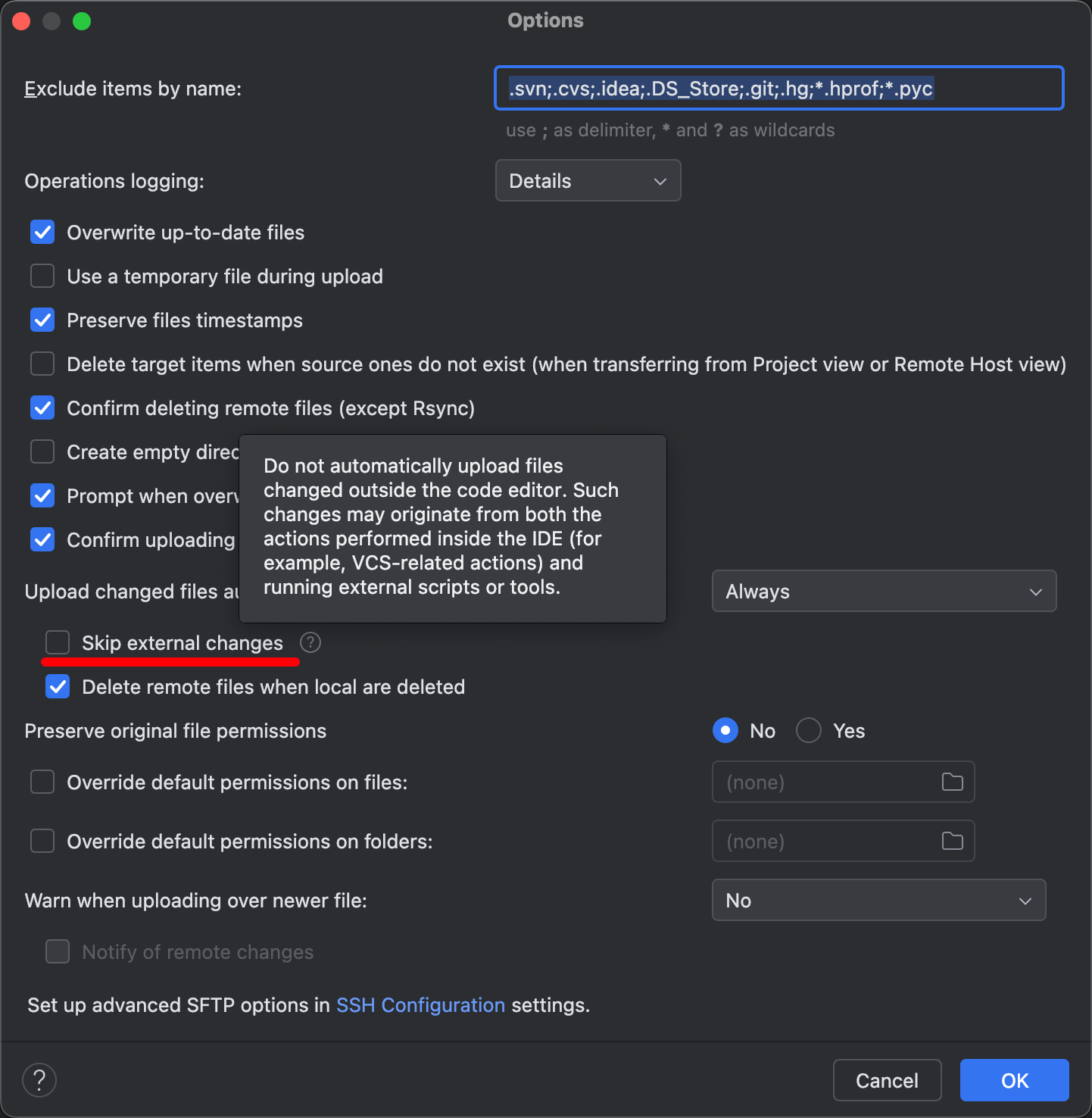Enable Use a temporary file during upload
1092x1118 pixels.
[42, 276]
